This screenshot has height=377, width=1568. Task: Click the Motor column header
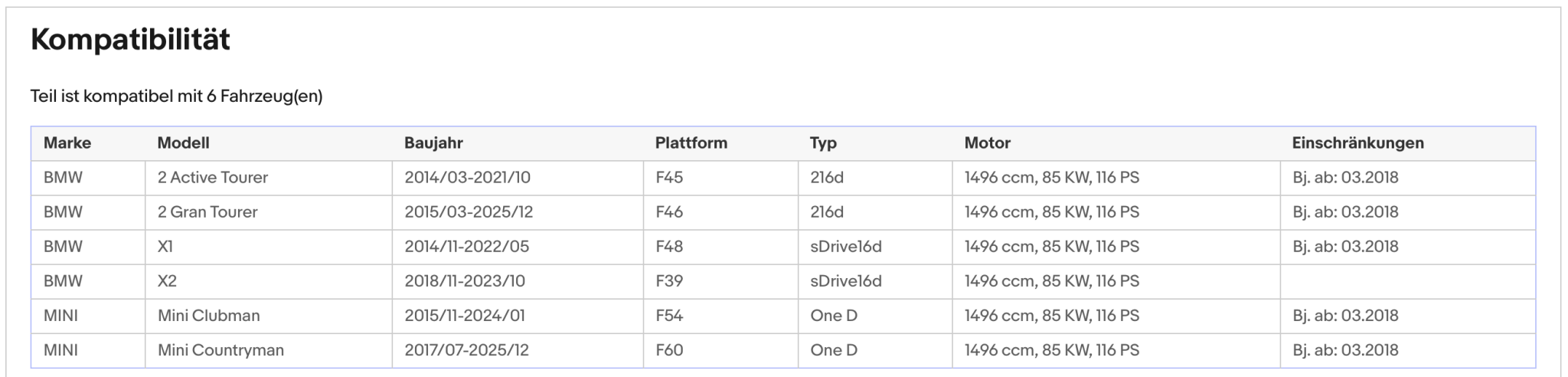coord(988,143)
